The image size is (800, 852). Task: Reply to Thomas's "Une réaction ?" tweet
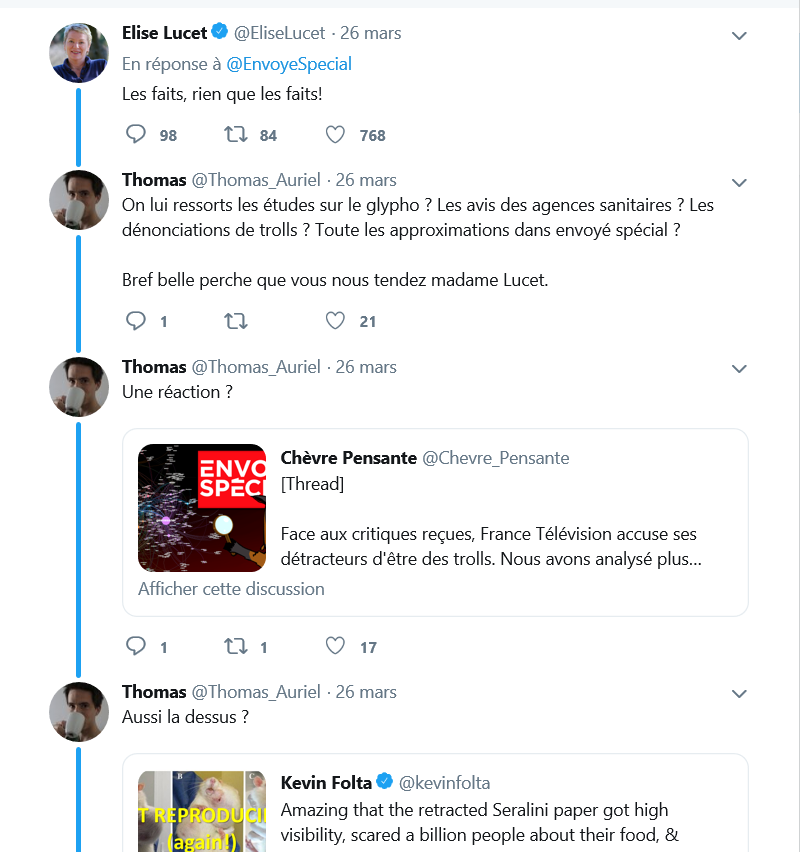137,647
